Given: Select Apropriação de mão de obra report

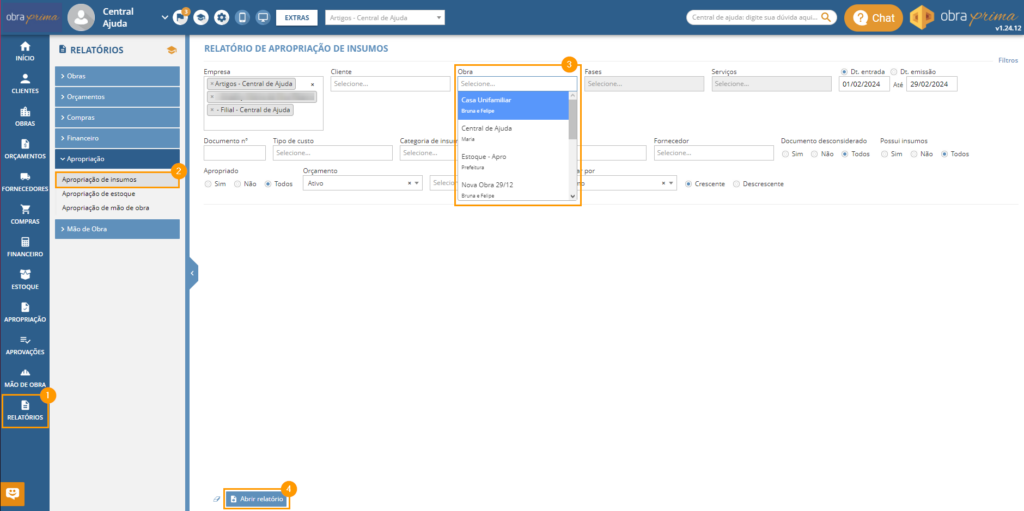Looking at the screenshot, I should (x=105, y=208).
